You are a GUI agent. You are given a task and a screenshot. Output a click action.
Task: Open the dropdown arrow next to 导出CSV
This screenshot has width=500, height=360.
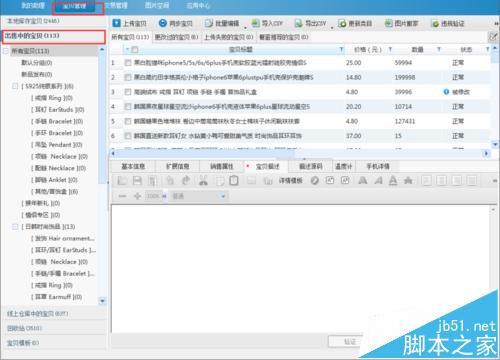(332, 27)
